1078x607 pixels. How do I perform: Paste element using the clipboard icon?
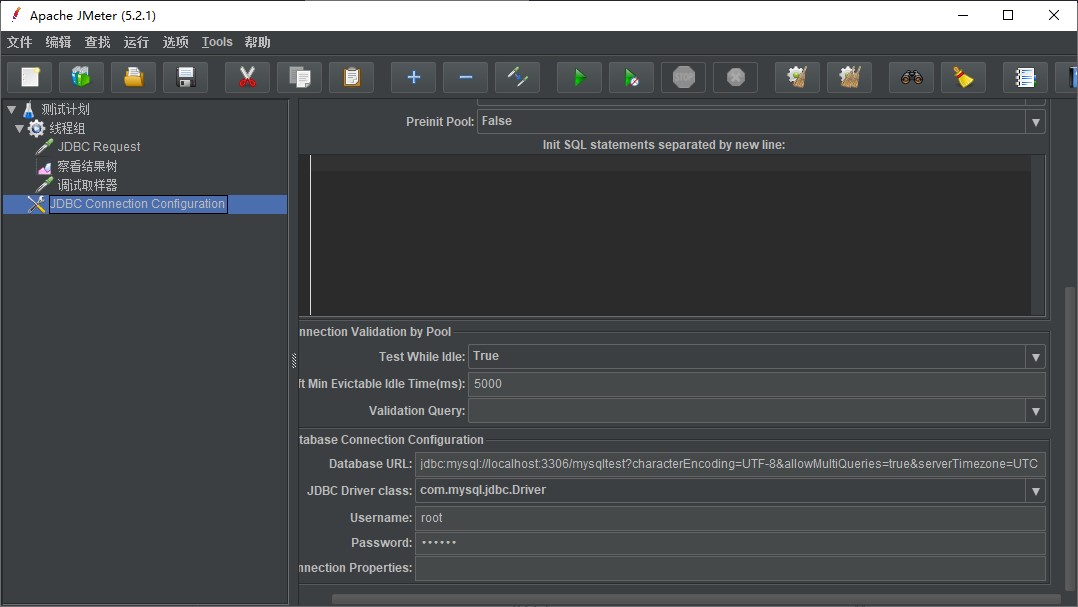tap(351, 77)
